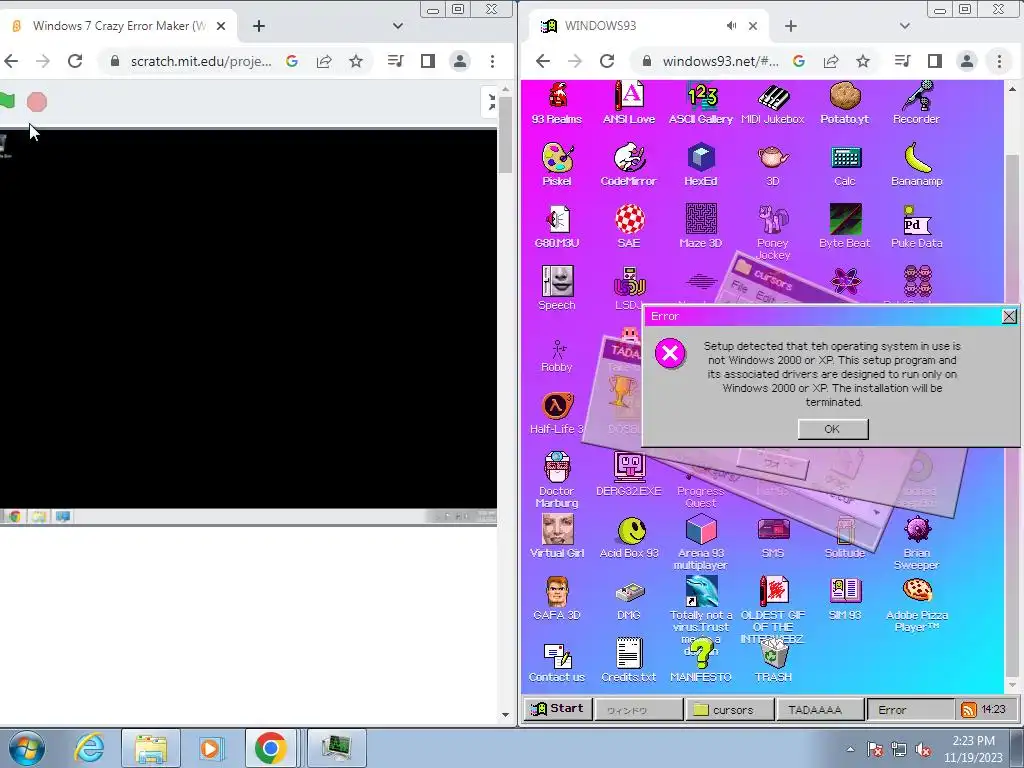Open ASCII Gallery icon
The width and height of the screenshot is (1024, 768).
click(701, 103)
